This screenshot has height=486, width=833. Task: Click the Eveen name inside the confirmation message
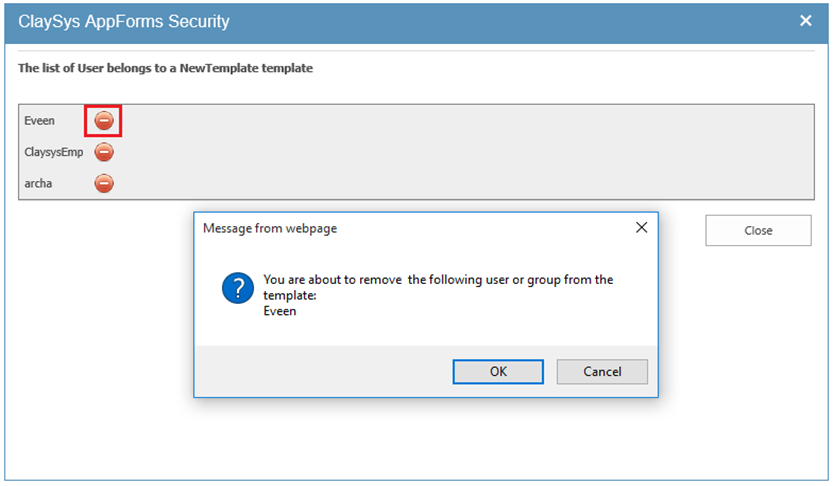click(x=280, y=311)
